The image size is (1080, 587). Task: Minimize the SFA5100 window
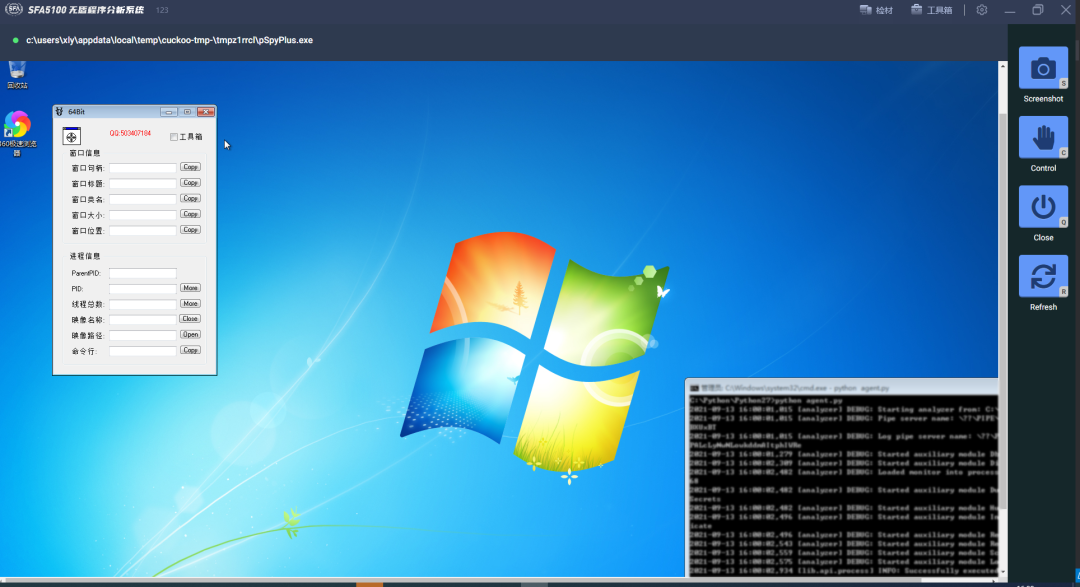(1010, 10)
